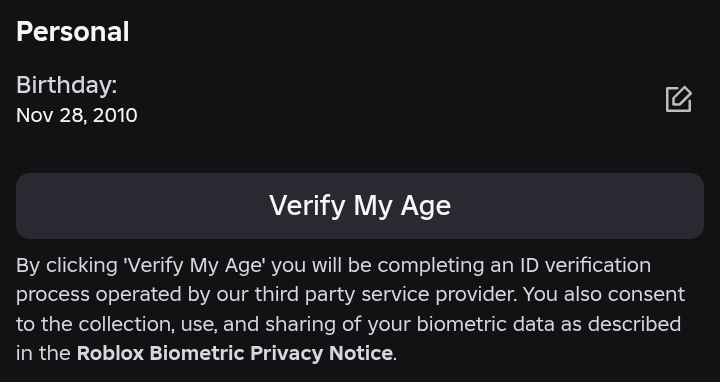Click the word 'Birthday:' above the date
Screen dimensions: 720x382
coord(67,85)
